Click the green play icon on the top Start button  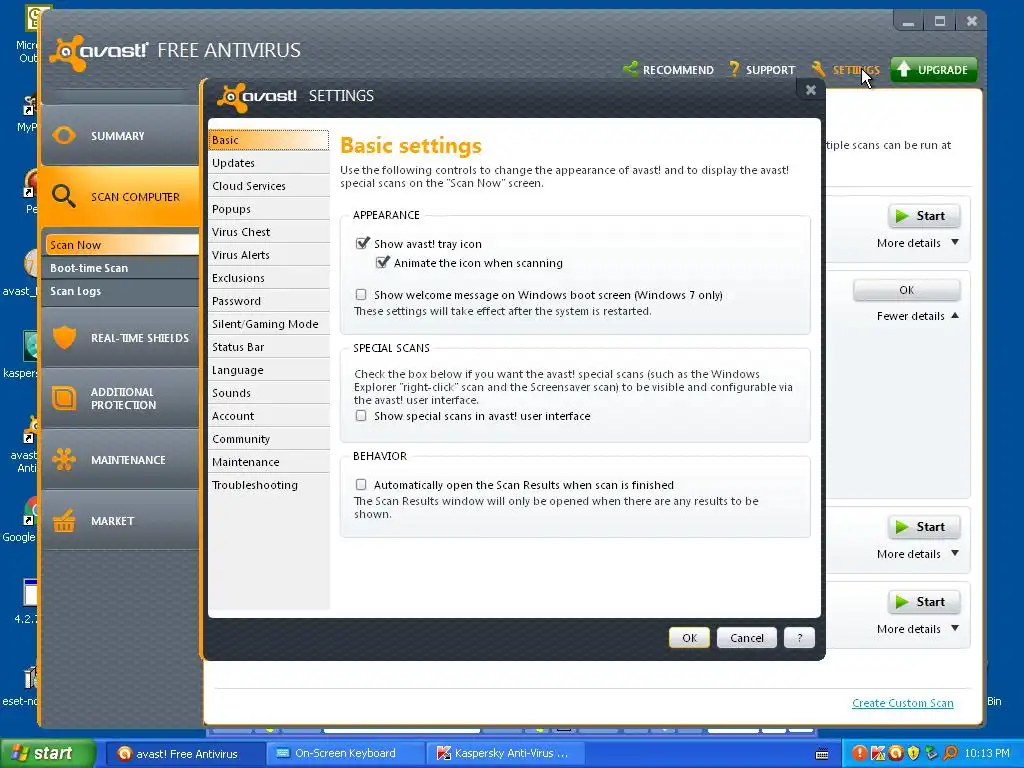[x=902, y=216]
